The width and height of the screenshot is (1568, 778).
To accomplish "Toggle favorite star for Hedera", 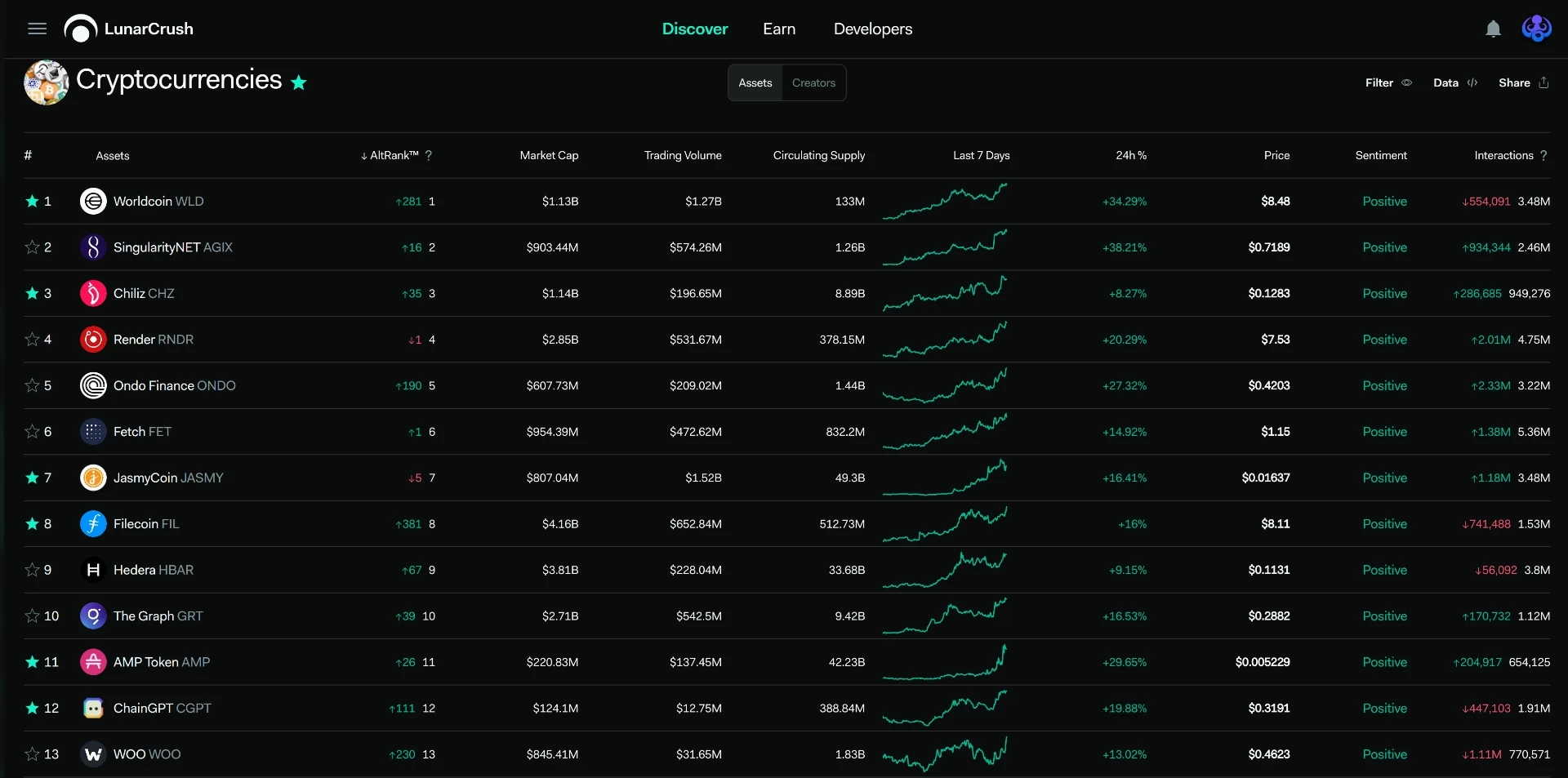I will 32,570.
